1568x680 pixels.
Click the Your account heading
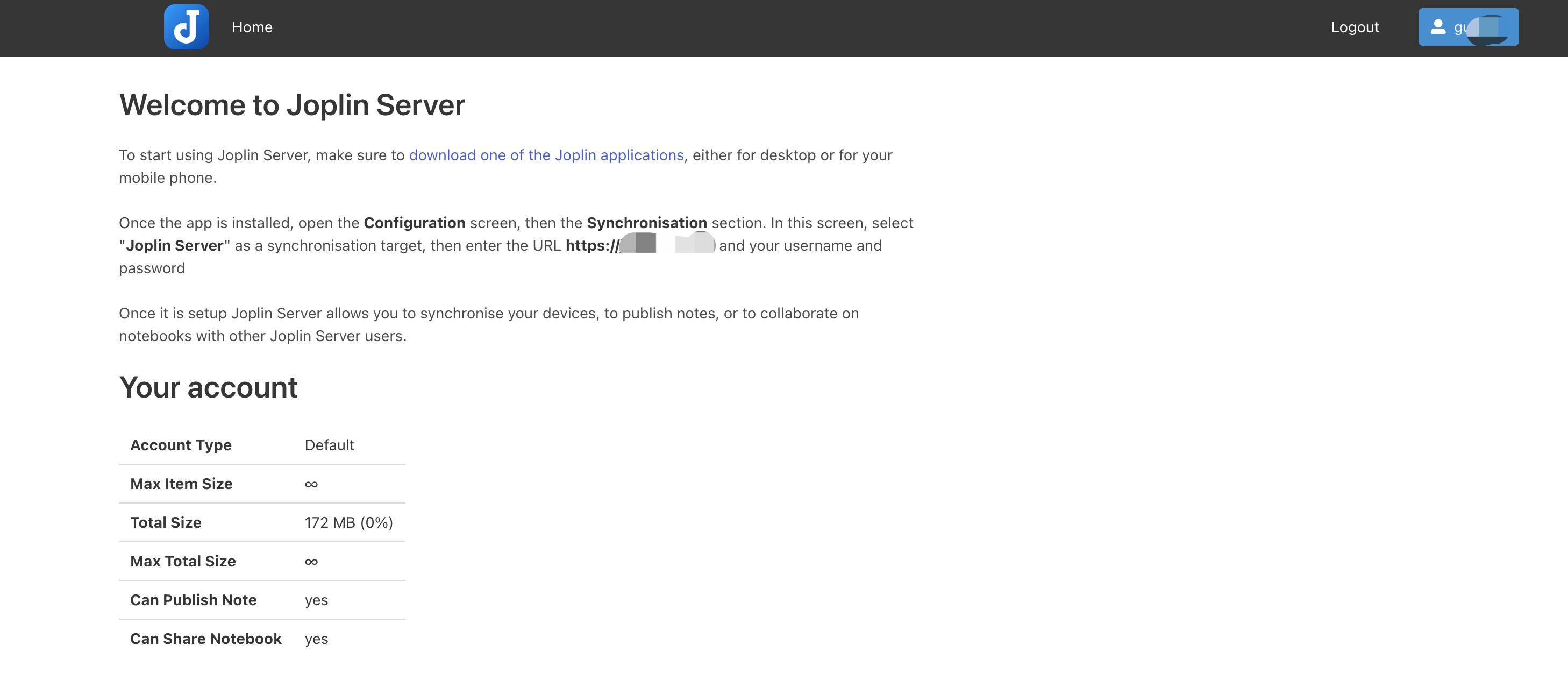click(x=208, y=387)
